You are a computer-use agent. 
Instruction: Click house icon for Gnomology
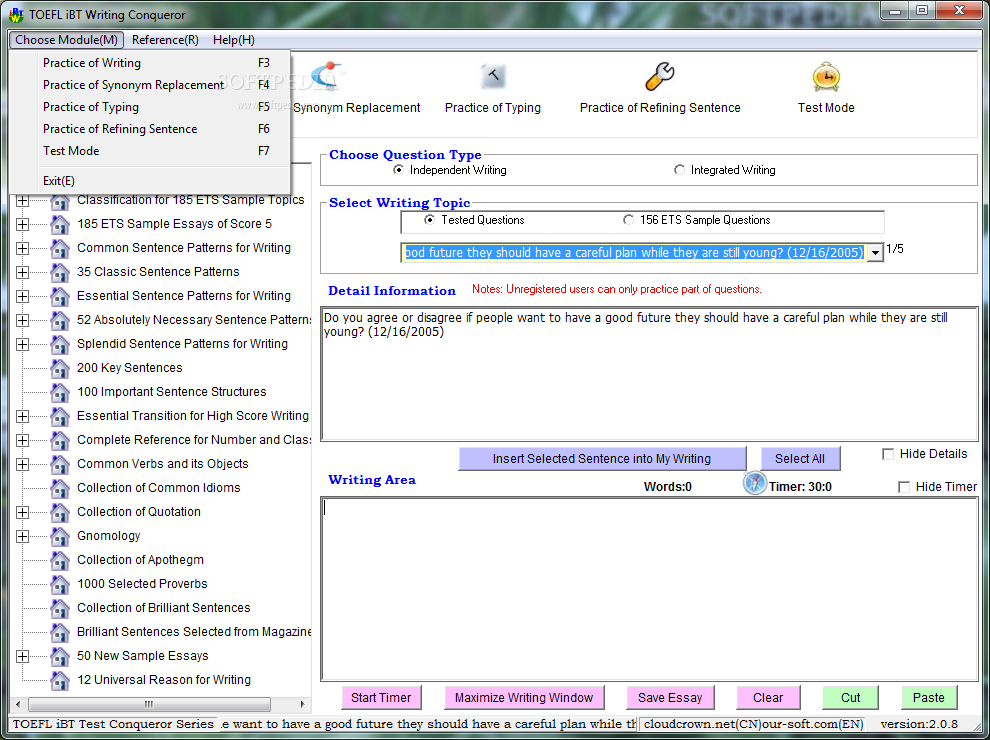click(59, 536)
